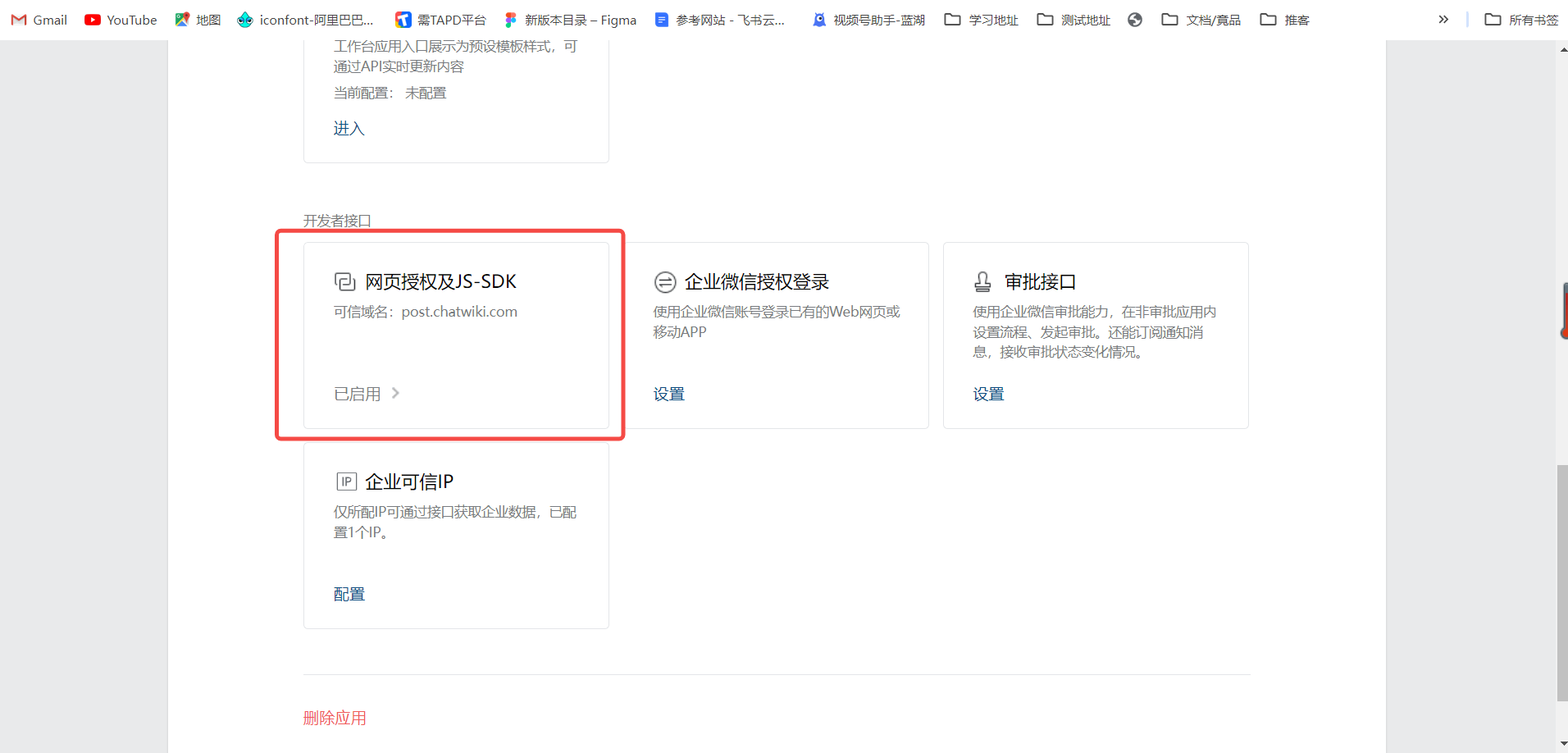
Task: Click the 删除应用 delete app link
Action: (x=335, y=718)
